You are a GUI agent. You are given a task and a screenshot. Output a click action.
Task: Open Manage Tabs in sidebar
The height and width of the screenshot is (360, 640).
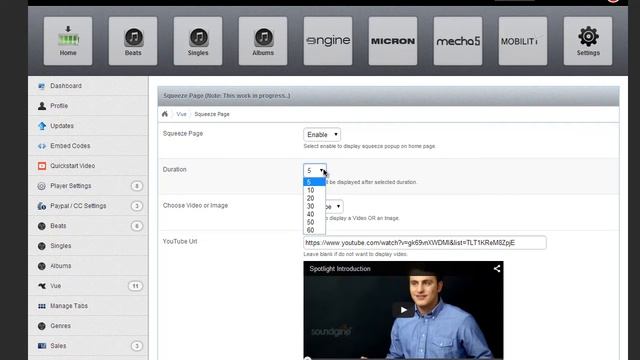pos(88,306)
